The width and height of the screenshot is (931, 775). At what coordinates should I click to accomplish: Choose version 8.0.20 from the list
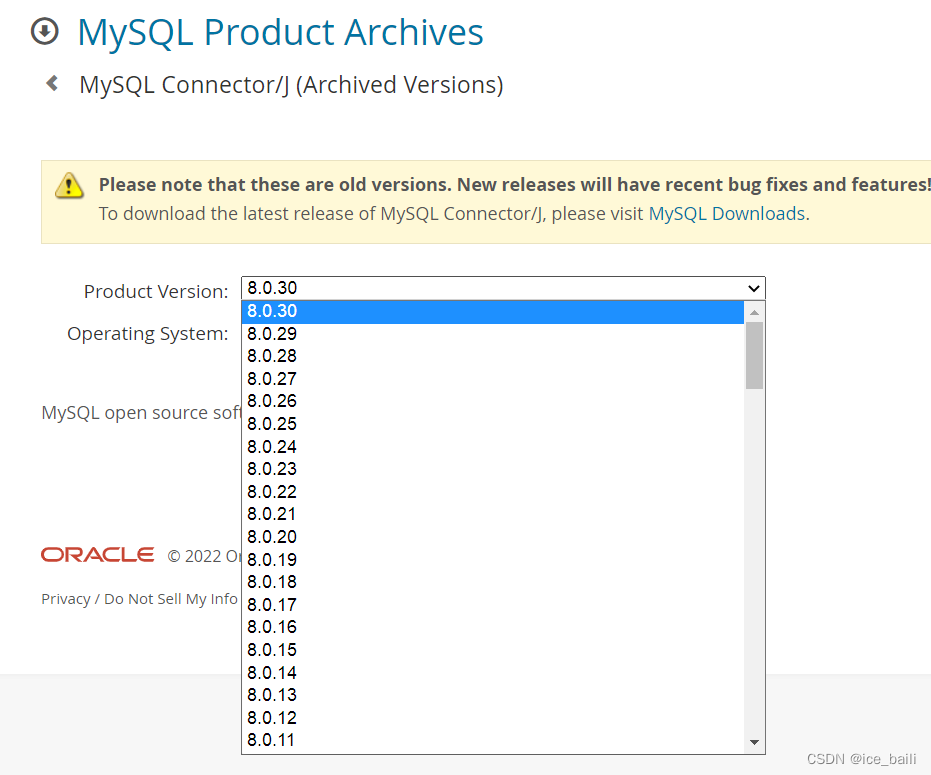point(272,537)
